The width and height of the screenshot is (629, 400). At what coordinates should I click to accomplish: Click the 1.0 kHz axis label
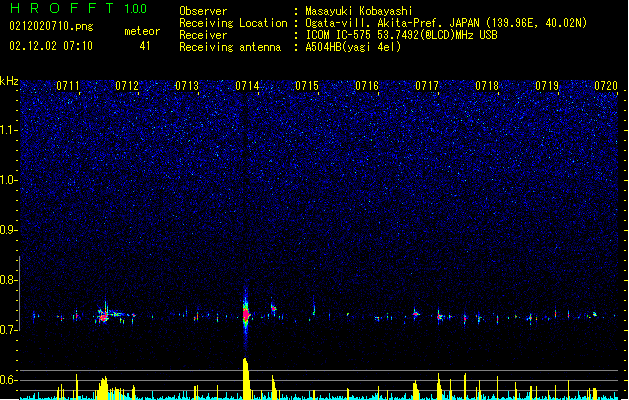[x=8, y=180]
